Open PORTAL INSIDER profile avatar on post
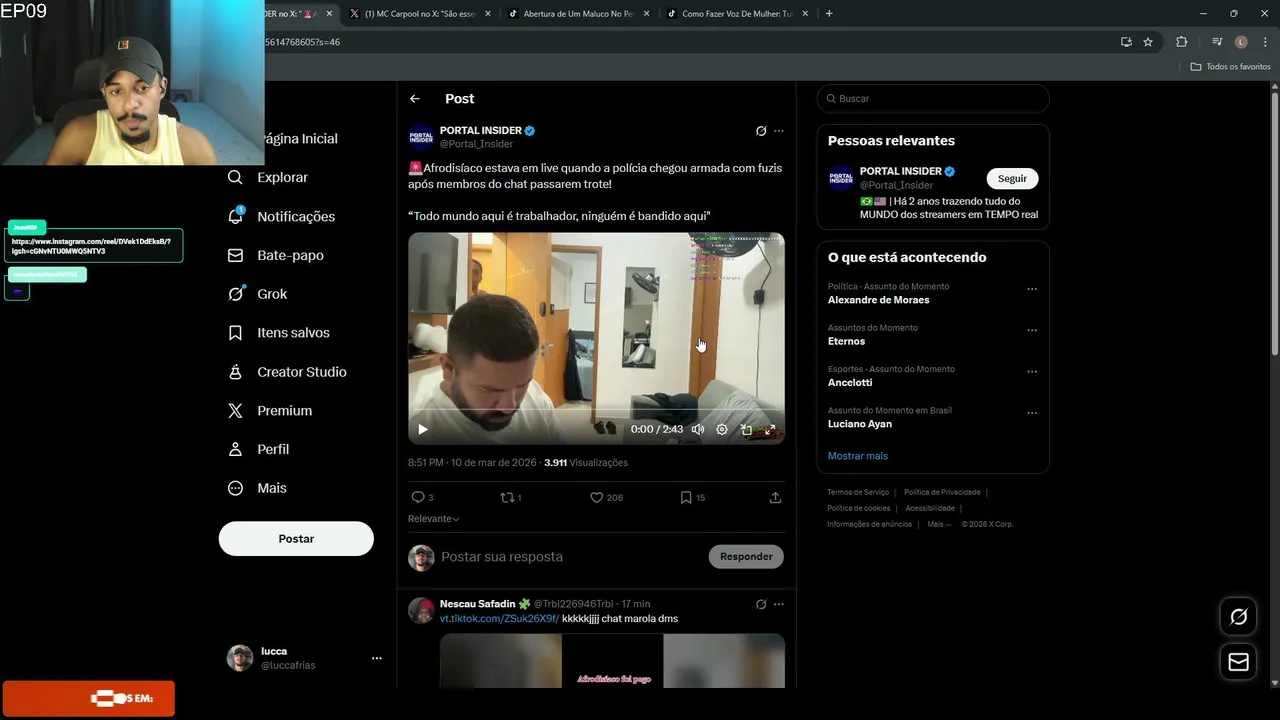This screenshot has width=1280, height=720. pyautogui.click(x=421, y=137)
